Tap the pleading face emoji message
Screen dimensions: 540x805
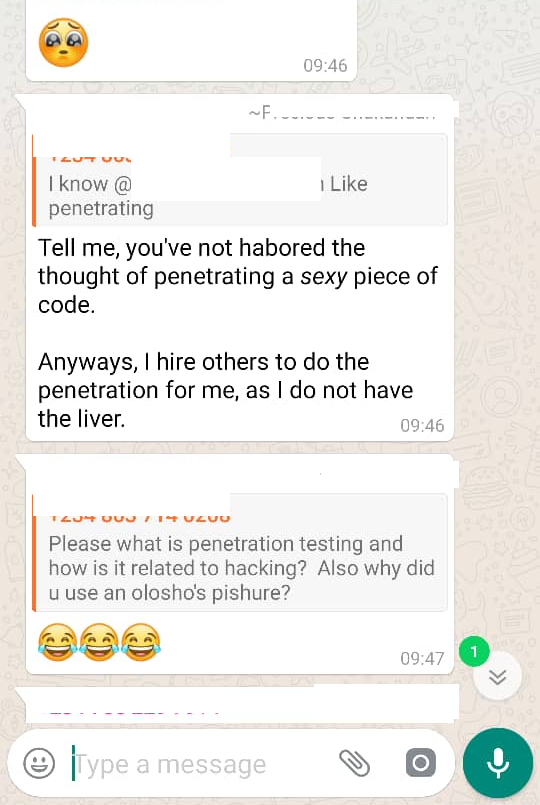64,43
